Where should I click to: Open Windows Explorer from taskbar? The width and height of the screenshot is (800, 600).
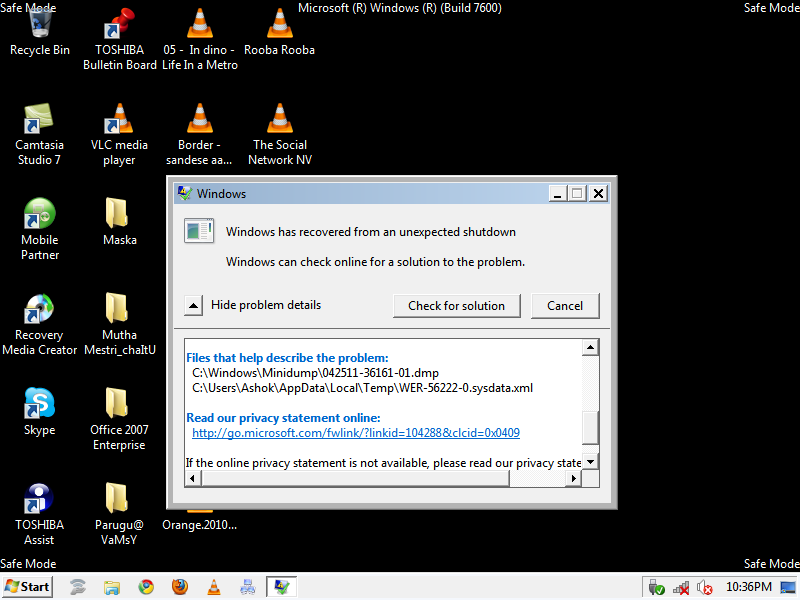112,587
